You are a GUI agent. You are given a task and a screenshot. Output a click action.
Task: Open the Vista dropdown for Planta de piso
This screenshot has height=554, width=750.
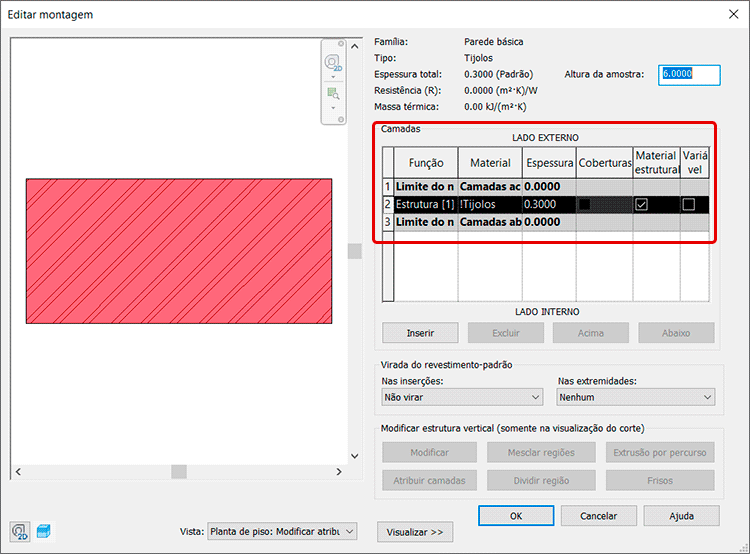282,532
